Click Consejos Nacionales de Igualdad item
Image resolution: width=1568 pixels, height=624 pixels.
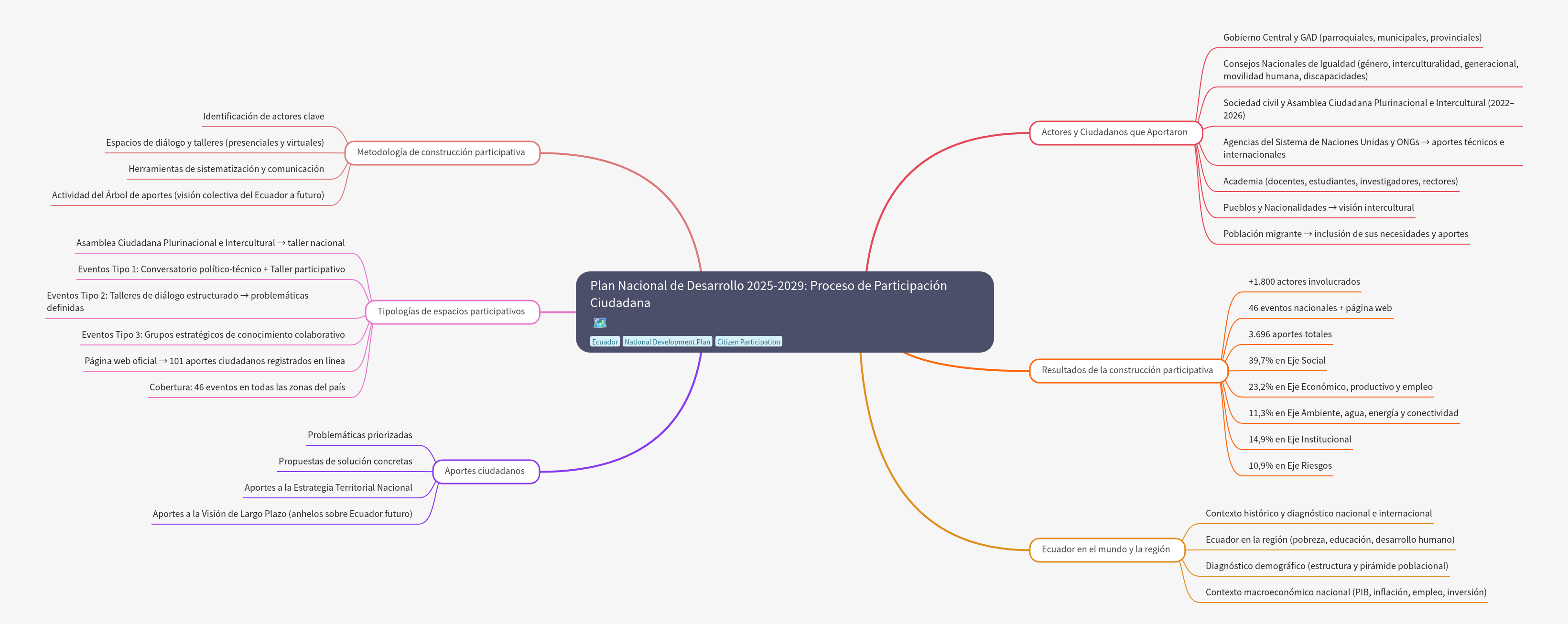[x=1371, y=70]
